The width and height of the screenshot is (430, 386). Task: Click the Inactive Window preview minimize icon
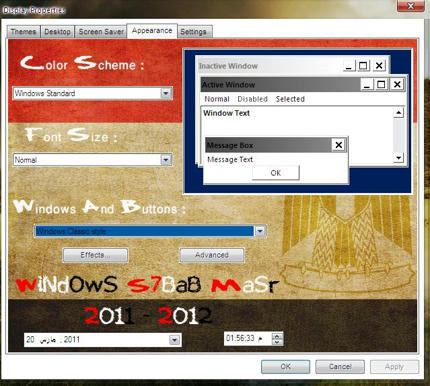click(x=348, y=66)
